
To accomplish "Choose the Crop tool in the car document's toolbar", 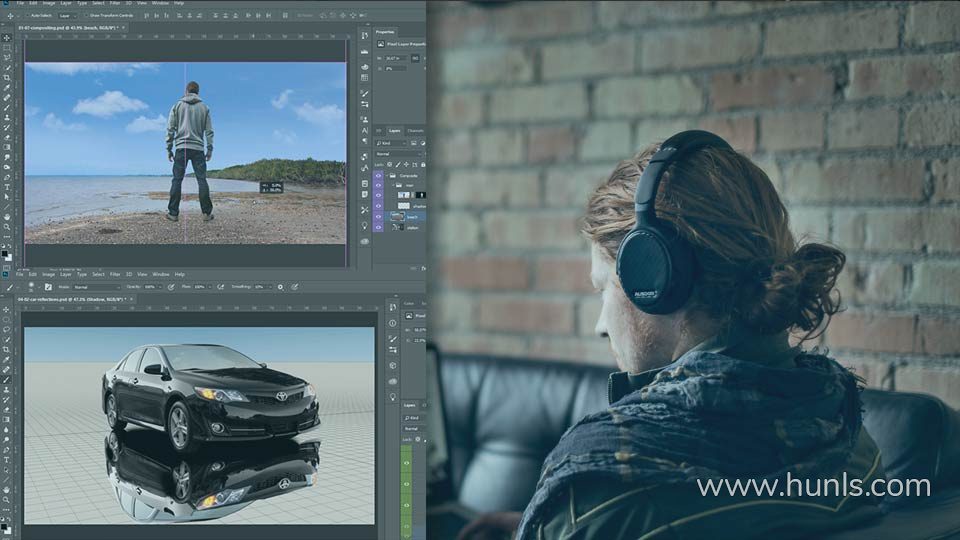I will point(6,349).
